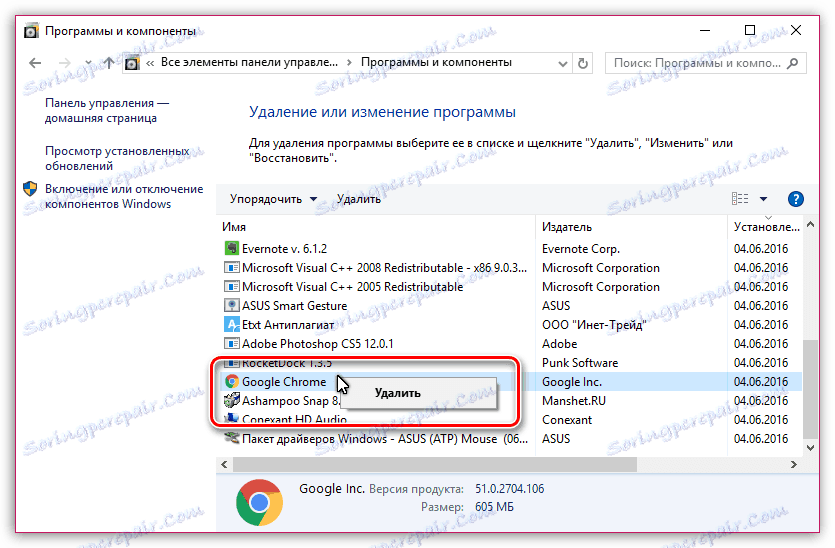
Task: Go up one level with the Up arrow
Action: 109,63
